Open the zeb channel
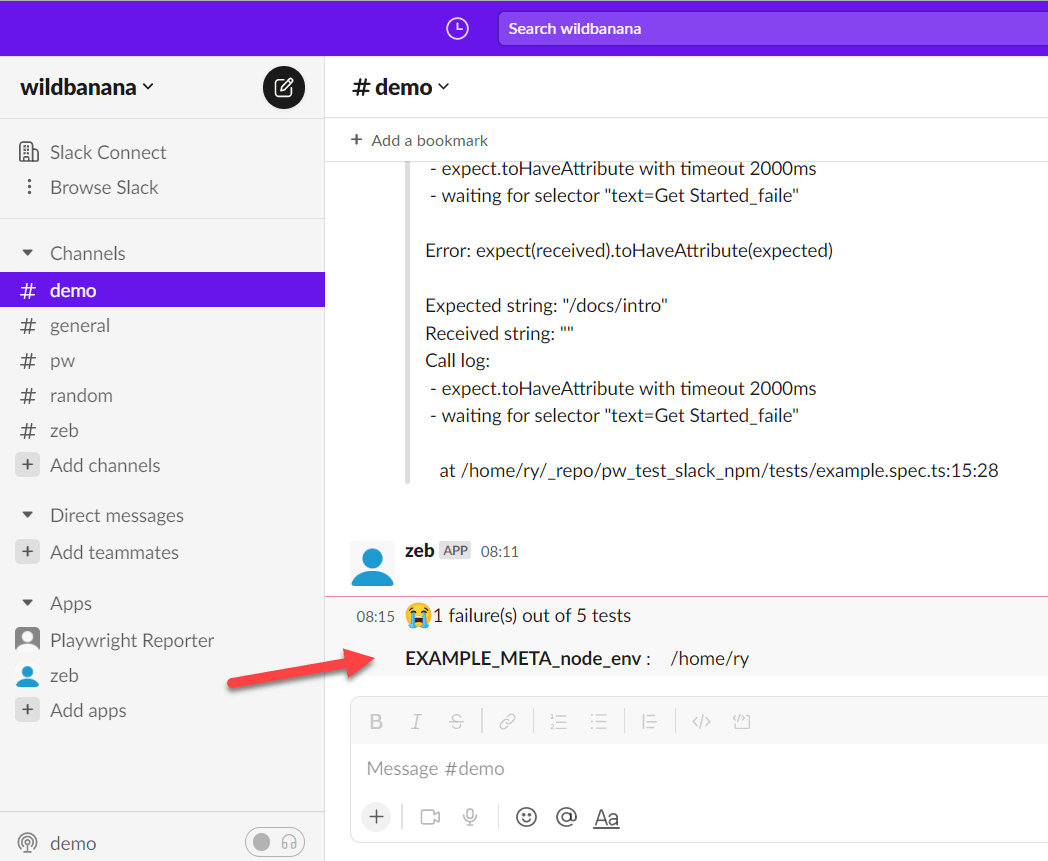This screenshot has height=861, width=1048. point(64,430)
